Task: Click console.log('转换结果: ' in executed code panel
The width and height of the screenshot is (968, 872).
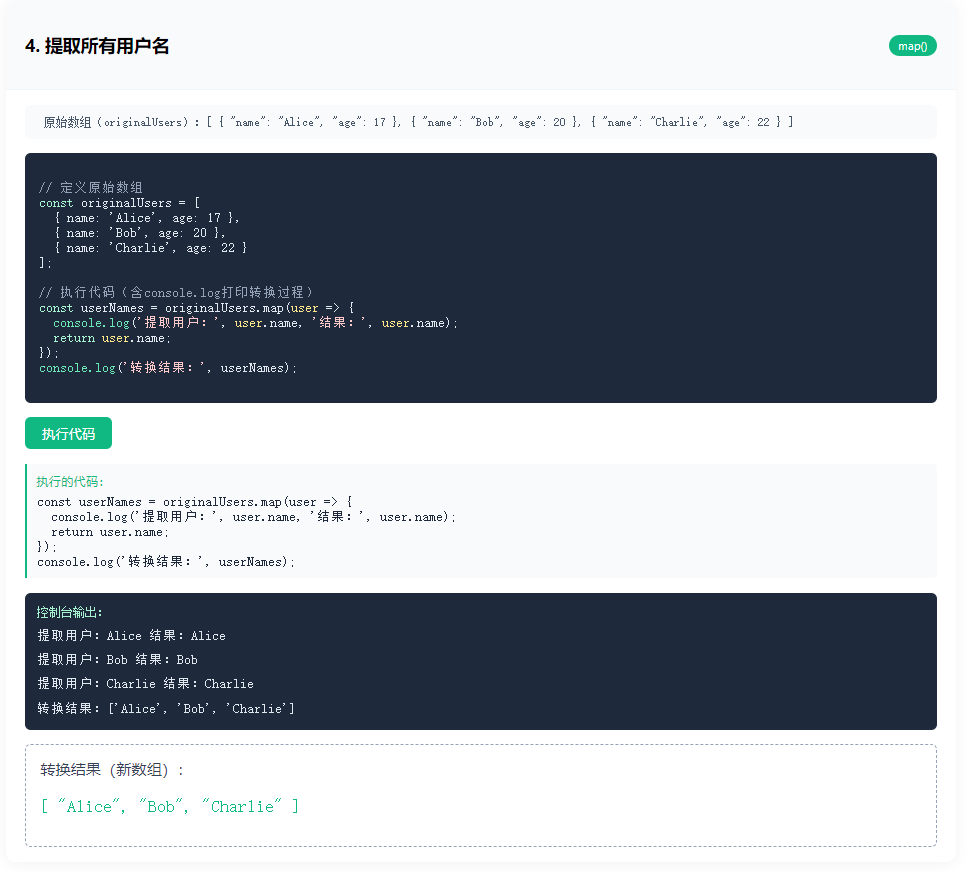Action: pyautogui.click(x=166, y=561)
